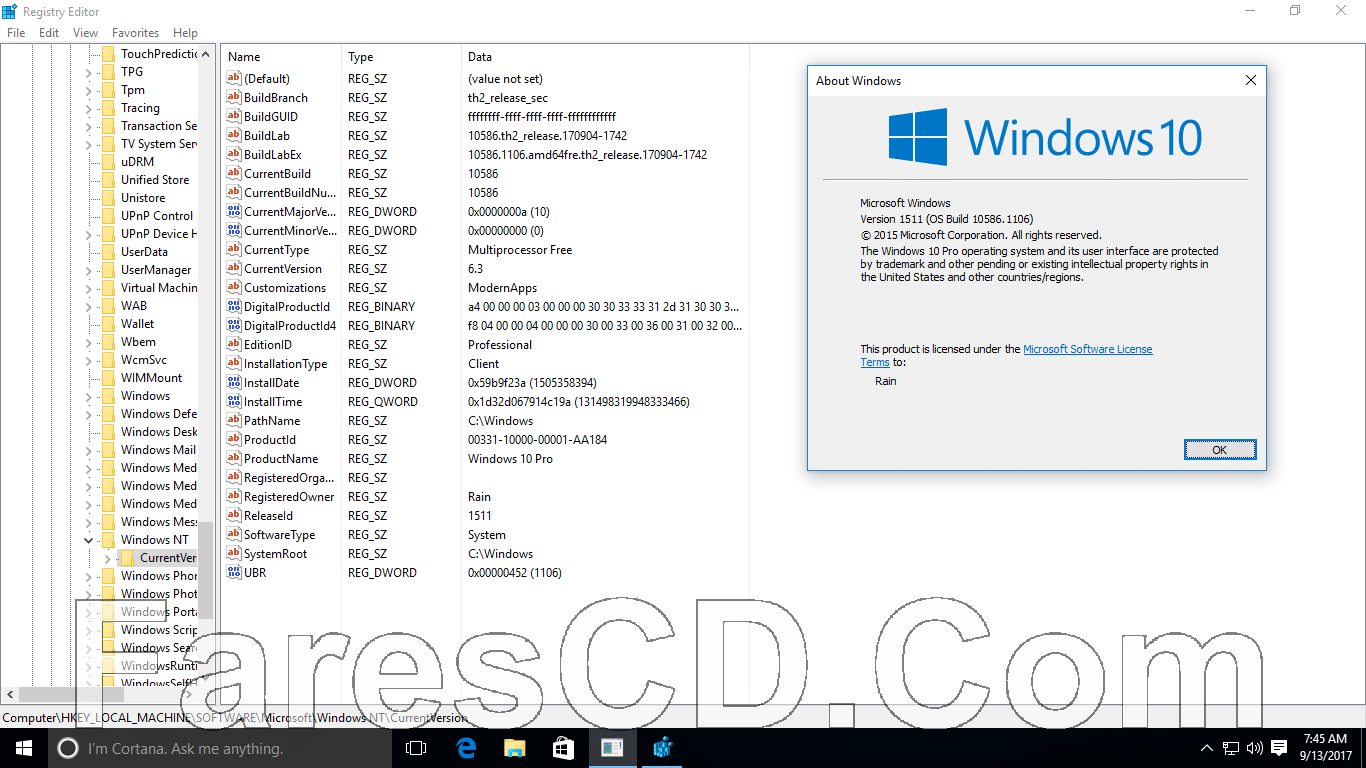This screenshot has width=1366, height=768.
Task: Click the taskbar clock showing 7:45 AM
Action: tap(1325, 748)
